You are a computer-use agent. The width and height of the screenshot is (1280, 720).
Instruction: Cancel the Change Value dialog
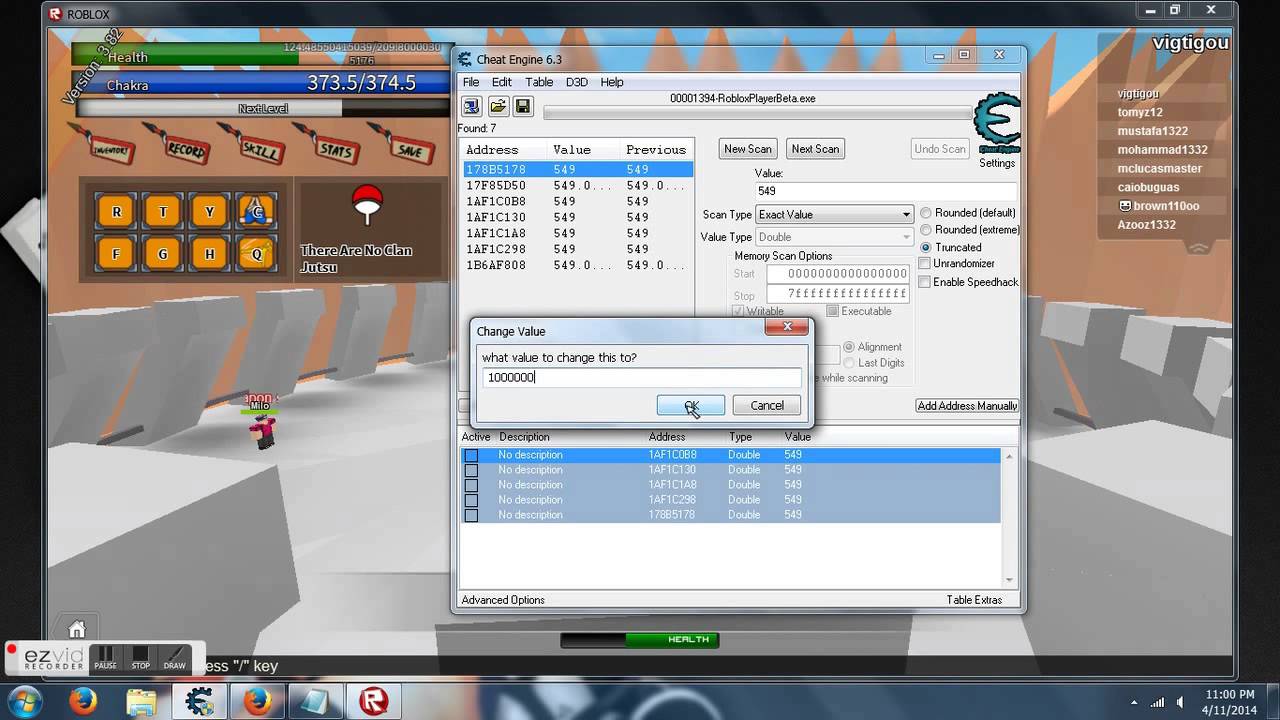click(x=767, y=405)
